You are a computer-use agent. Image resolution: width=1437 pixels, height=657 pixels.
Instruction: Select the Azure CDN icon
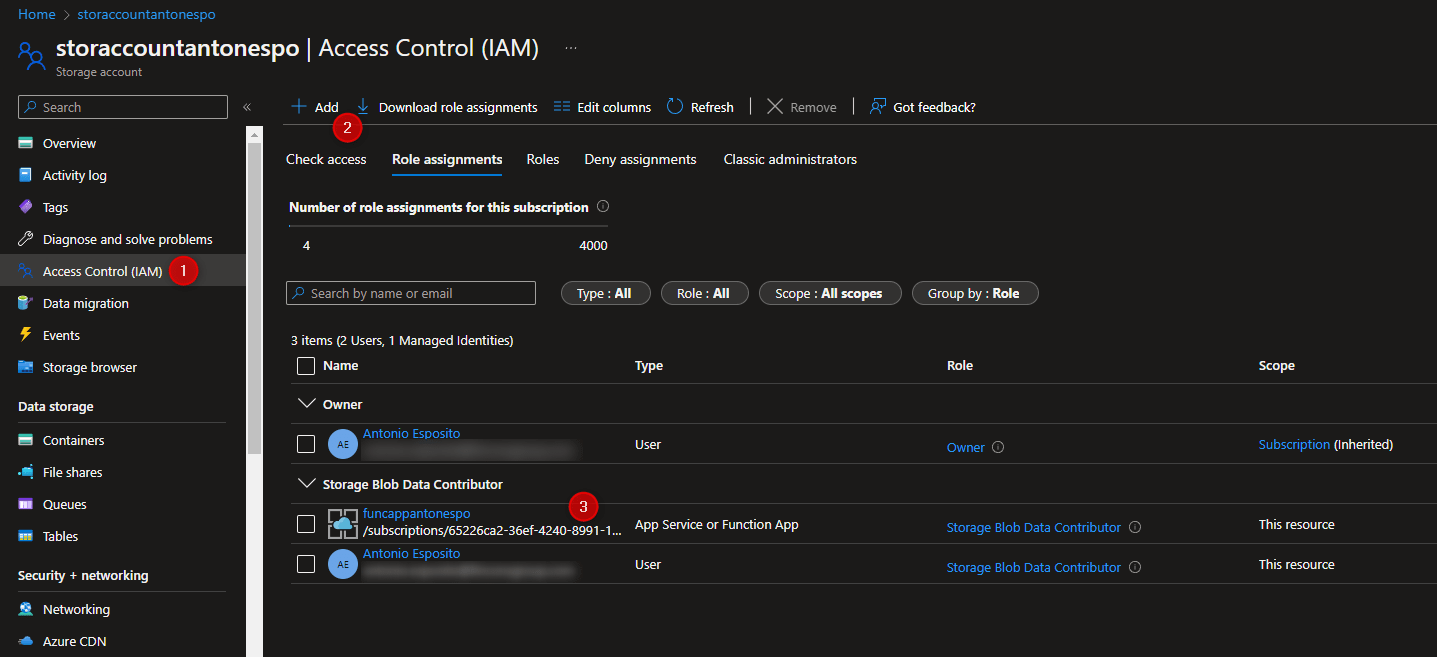(29, 641)
